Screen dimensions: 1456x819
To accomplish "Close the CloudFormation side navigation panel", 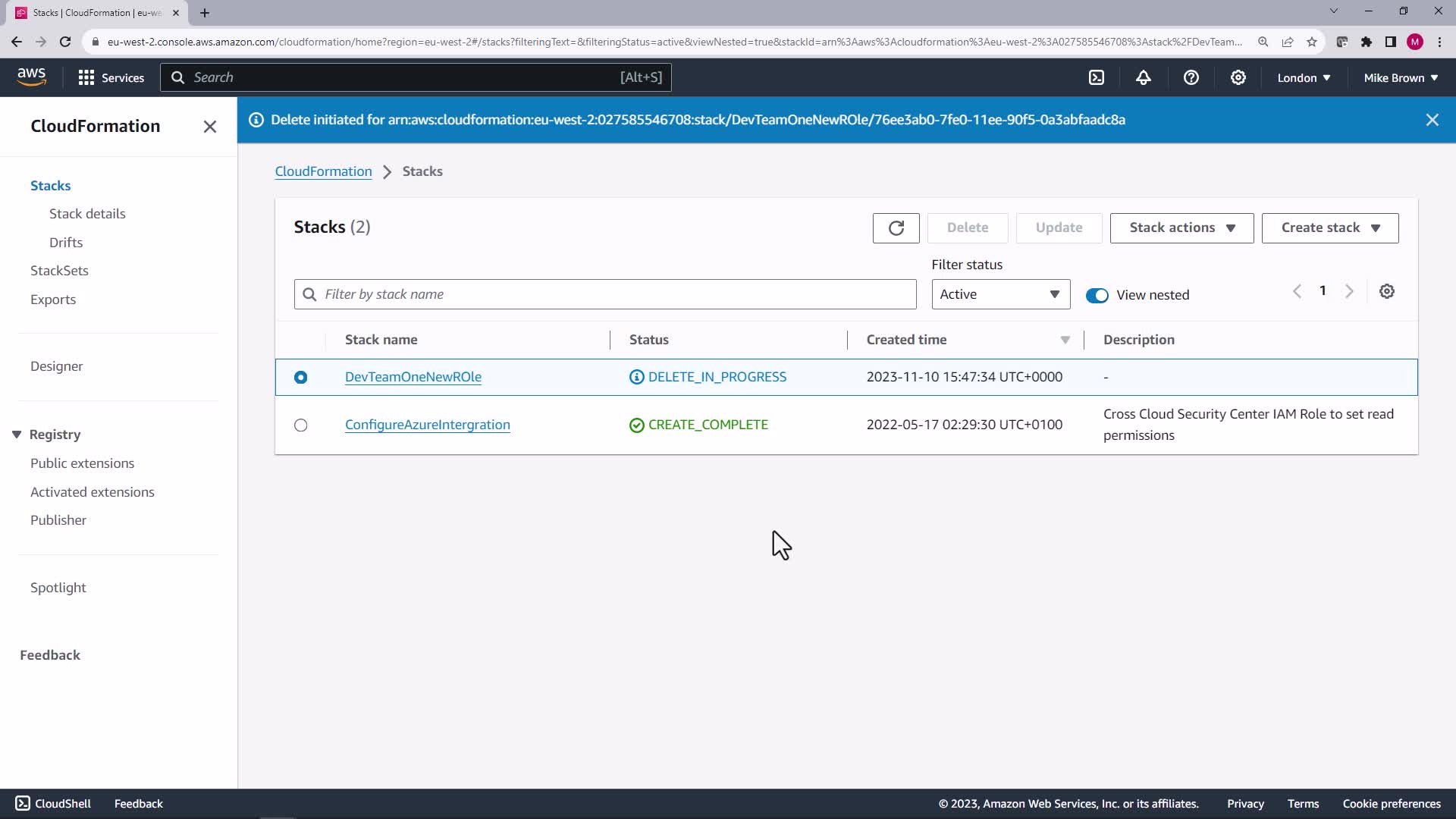I will tap(210, 127).
